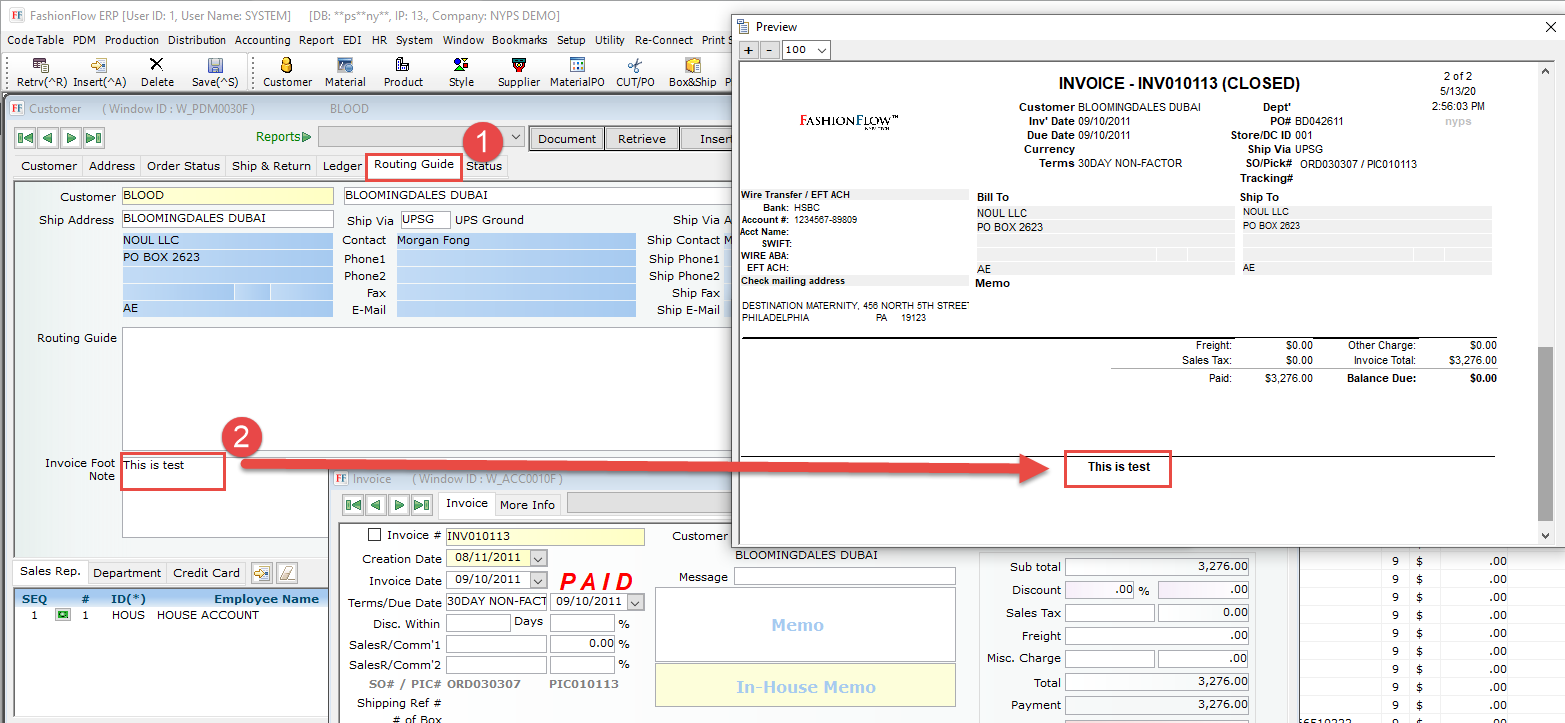Click eraser icon beside Credit Card tab
Viewport: 1565px width, 723px height.
point(287,573)
